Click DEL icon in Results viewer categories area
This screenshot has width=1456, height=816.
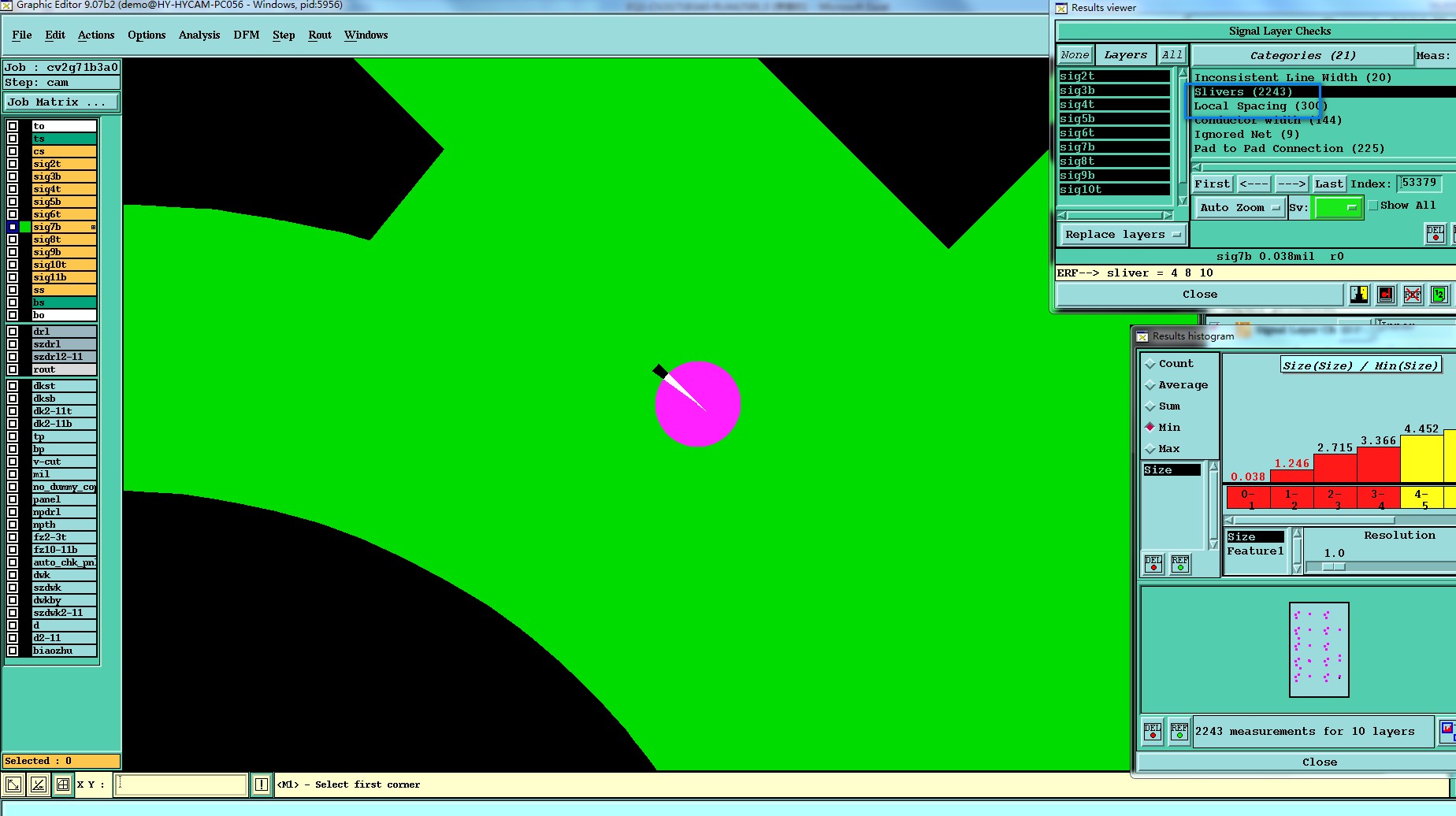click(x=1436, y=233)
